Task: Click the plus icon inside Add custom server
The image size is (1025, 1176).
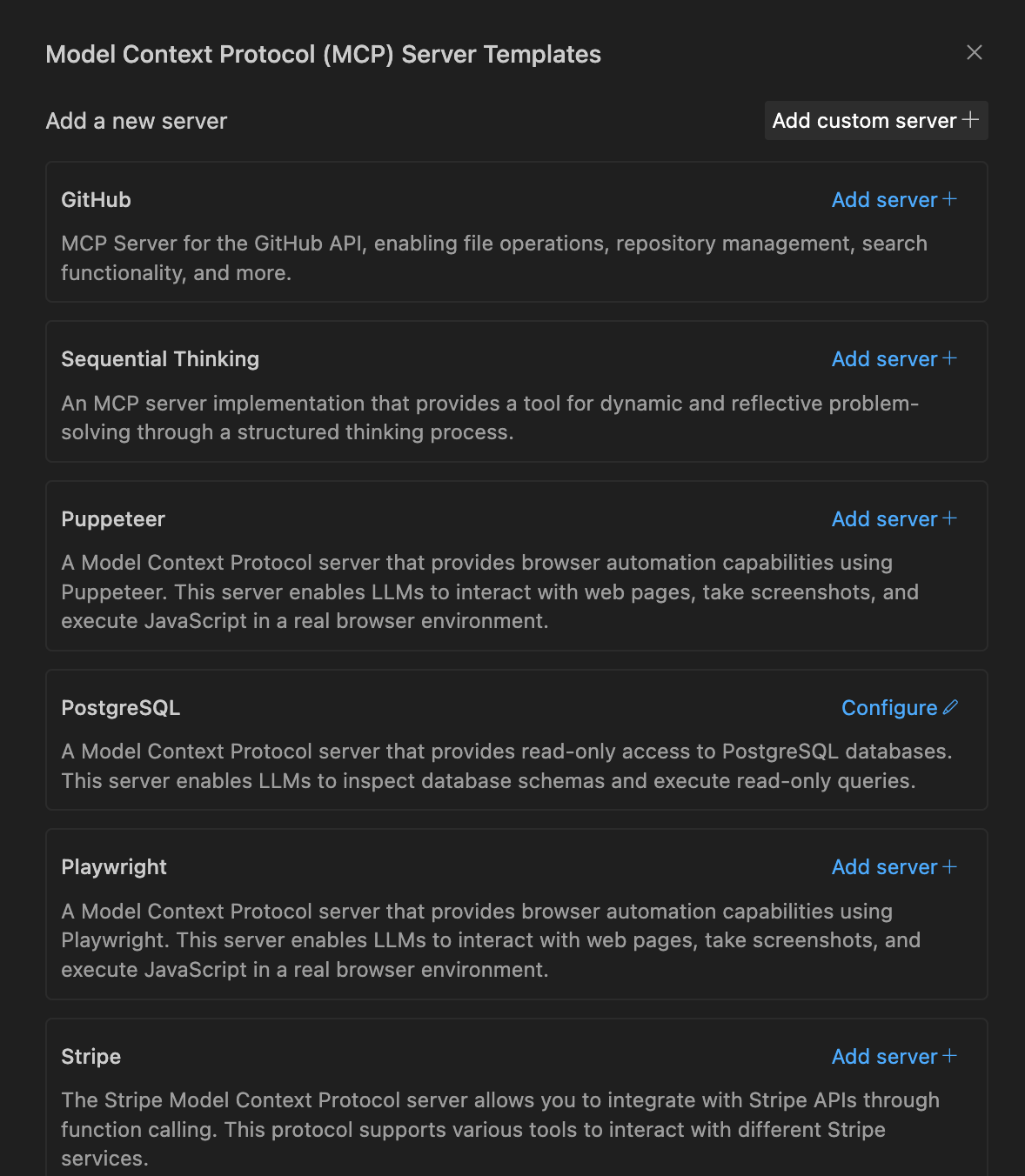Action: pyautogui.click(x=970, y=120)
